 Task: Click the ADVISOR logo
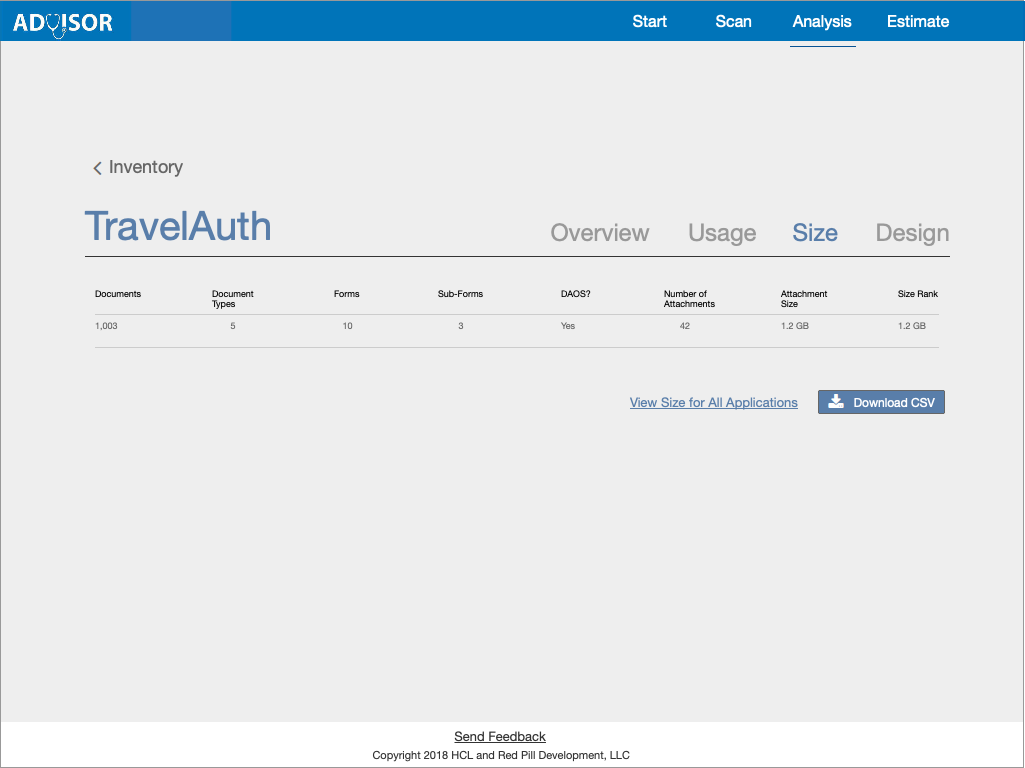(62, 22)
